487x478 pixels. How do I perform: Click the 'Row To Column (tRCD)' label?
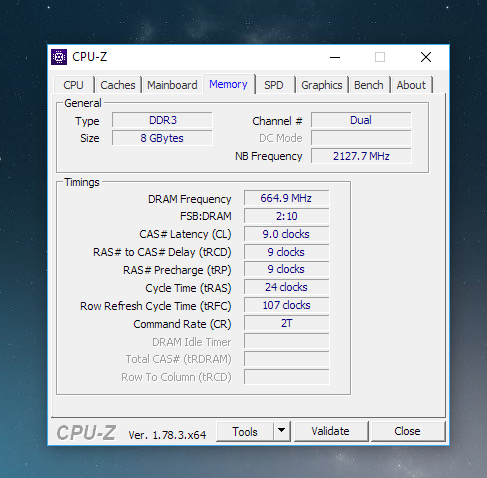(176, 377)
